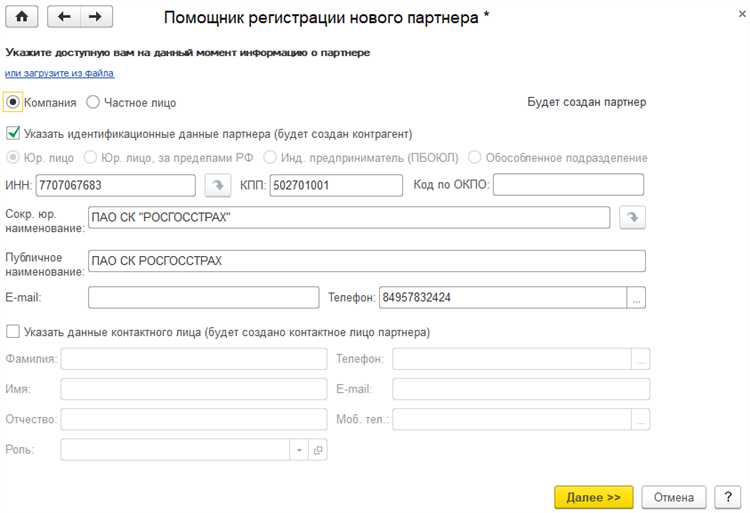Viewport: 750px width, 513px height.
Task: Expand the Роль dropdown list
Action: point(298,451)
